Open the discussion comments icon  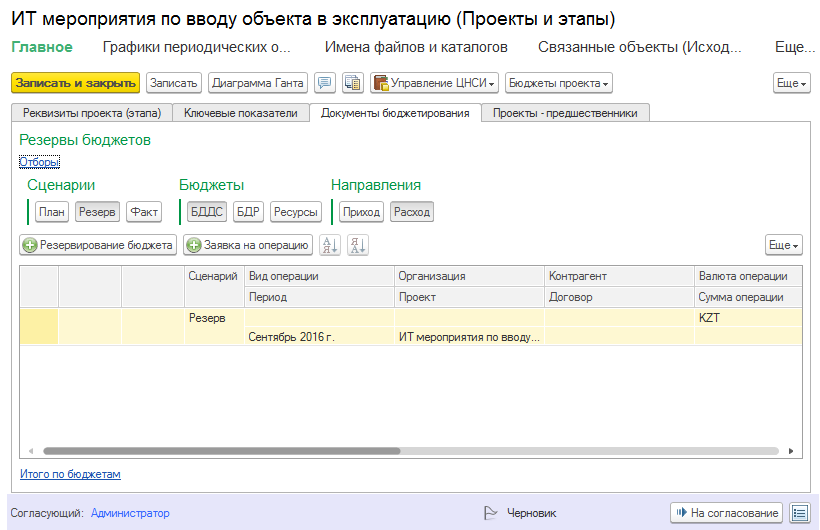pos(325,83)
